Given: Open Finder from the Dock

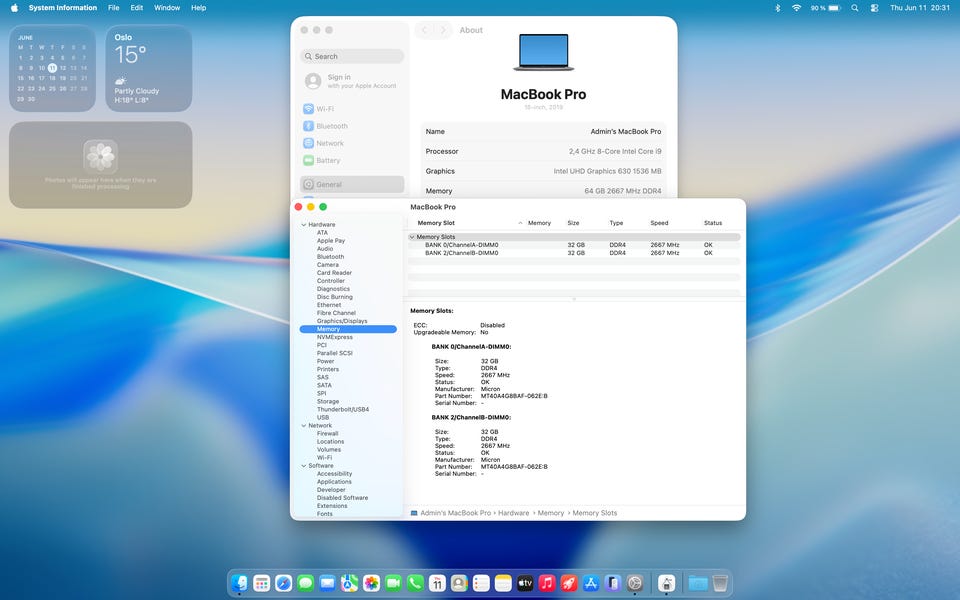Looking at the screenshot, I should point(239,583).
